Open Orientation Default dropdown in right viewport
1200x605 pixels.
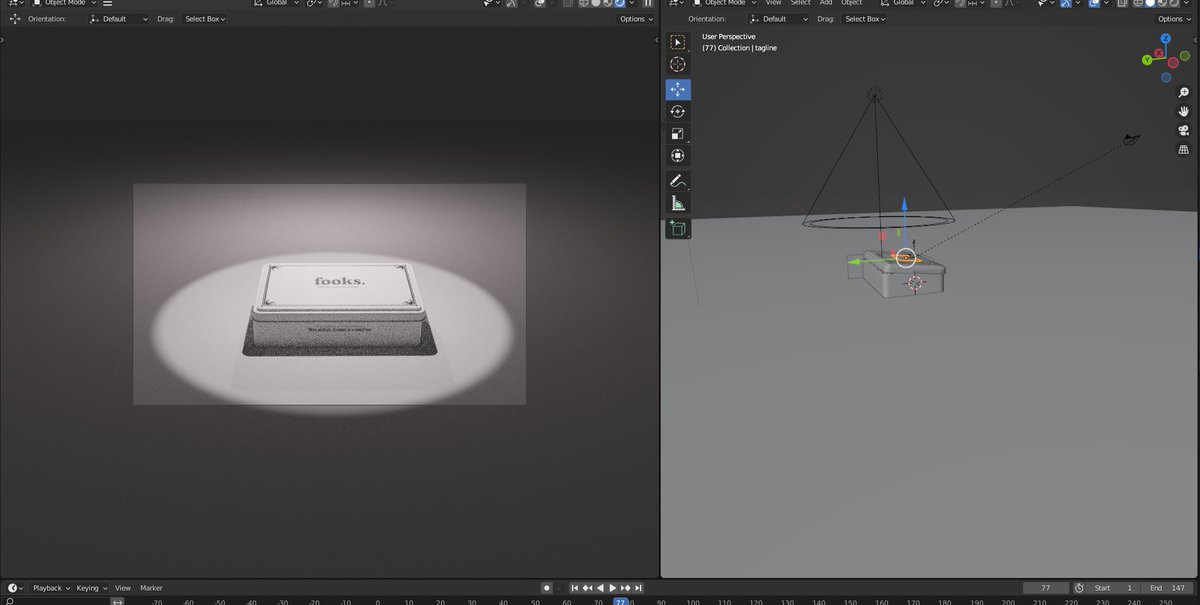(779, 19)
